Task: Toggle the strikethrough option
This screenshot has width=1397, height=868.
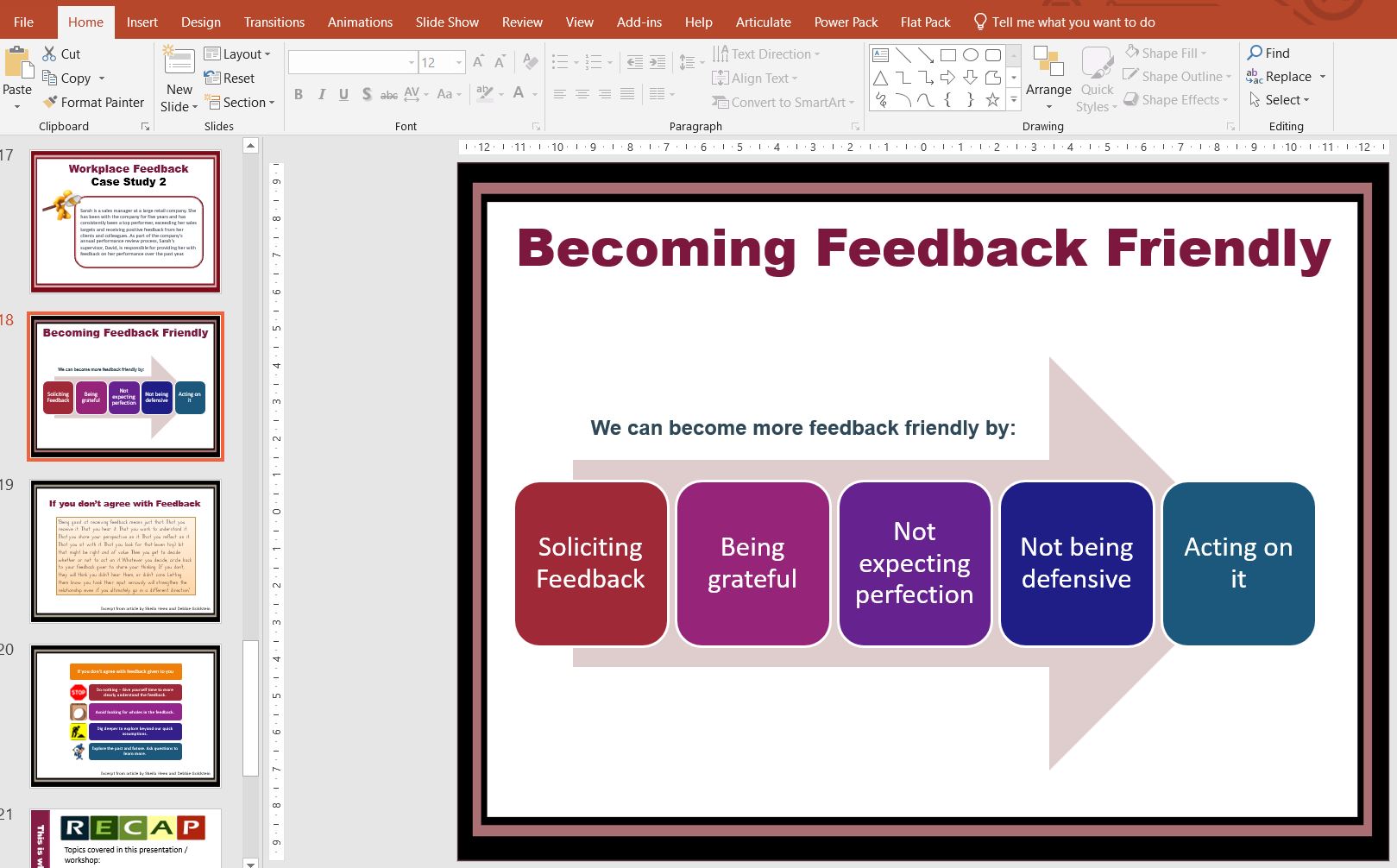Action: [x=390, y=95]
